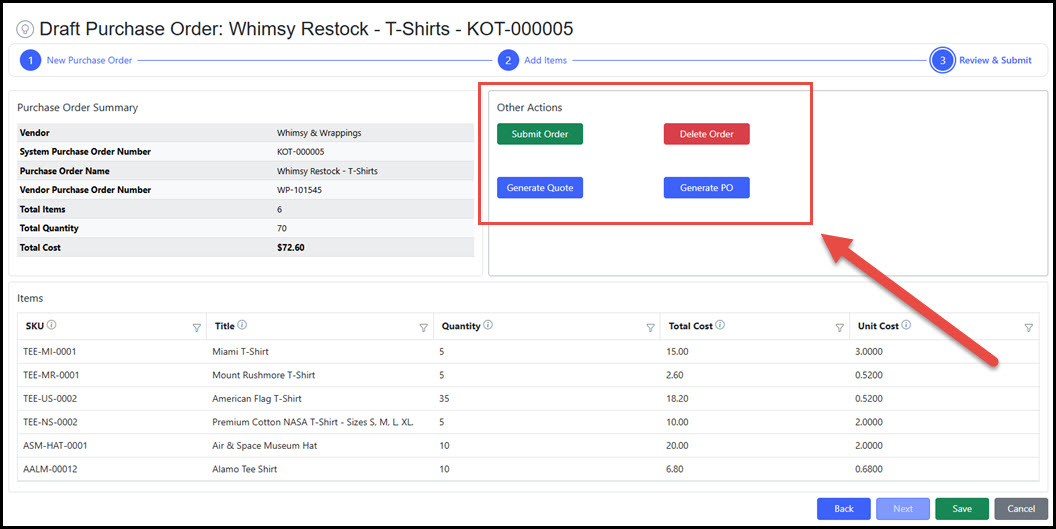Click the lightbulb icon beside the page title
This screenshot has height=529, width=1056.
pyautogui.click(x=25, y=30)
